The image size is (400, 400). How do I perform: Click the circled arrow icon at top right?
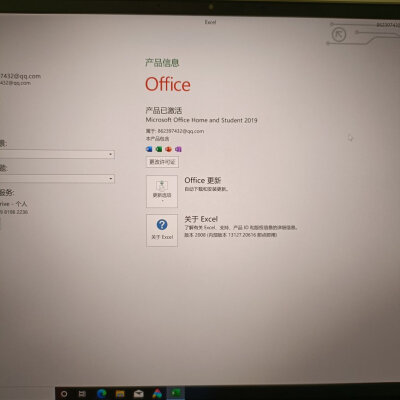(x=339, y=35)
